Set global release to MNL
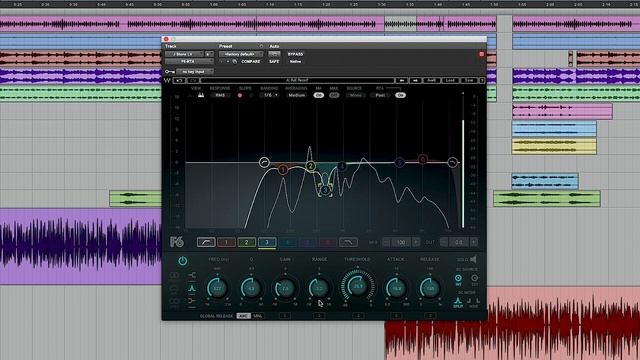This screenshot has width=640, height=360. pos(258,316)
